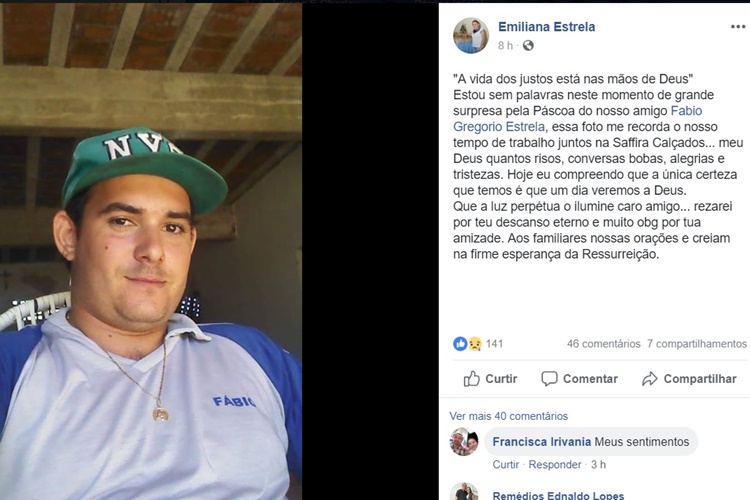Open the three-dot post options menu

click(738, 26)
